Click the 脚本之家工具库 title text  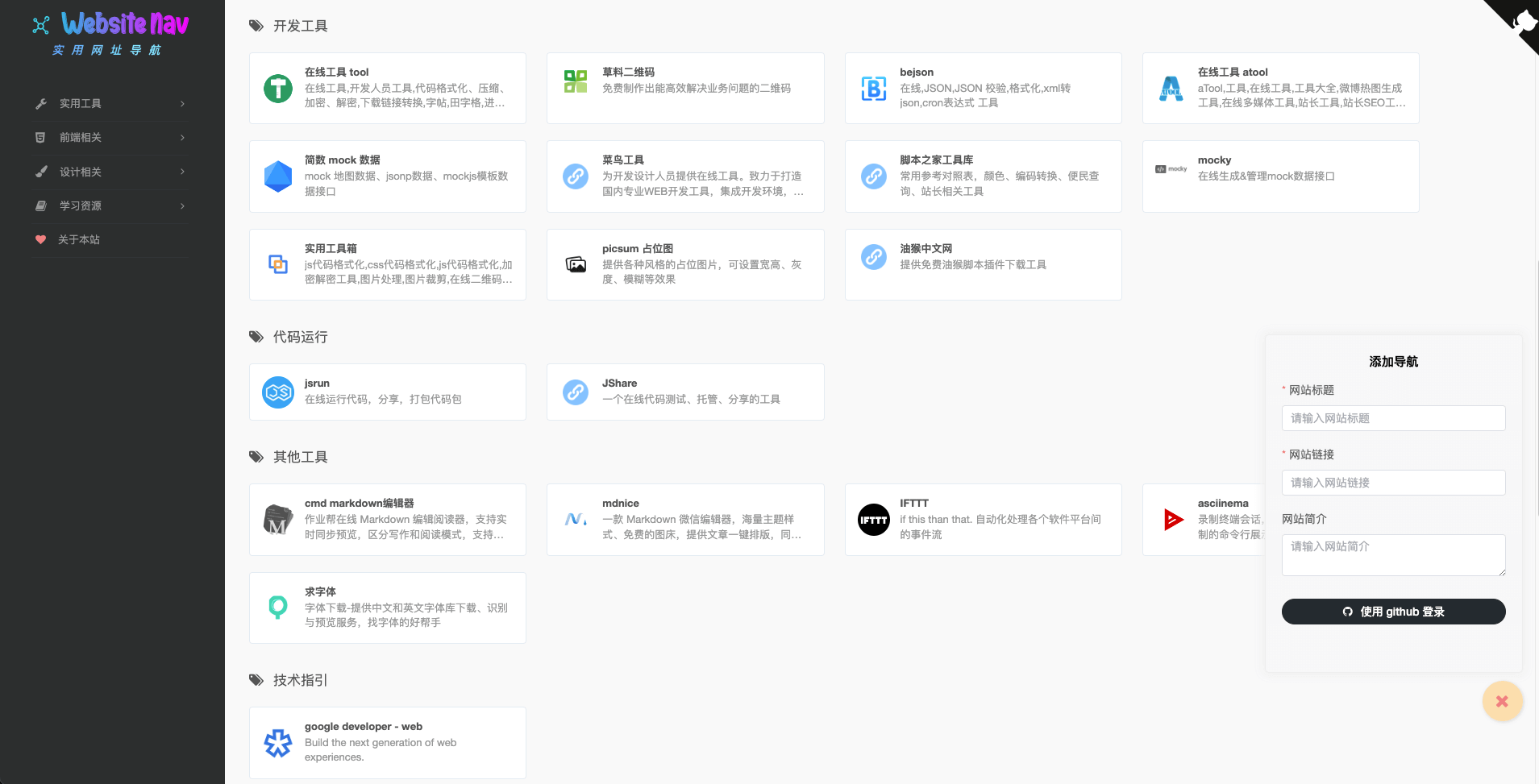936,160
